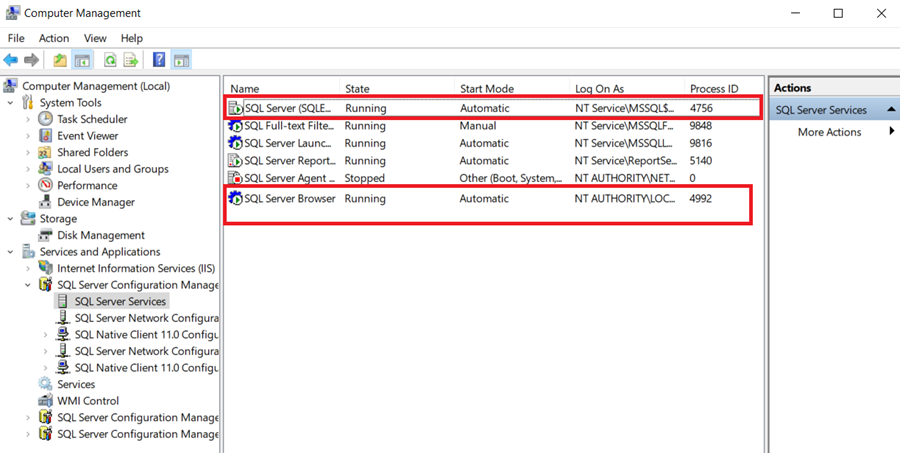Image resolution: width=900 pixels, height=453 pixels.
Task: Click the process ID value 9816
Action: pos(700,143)
